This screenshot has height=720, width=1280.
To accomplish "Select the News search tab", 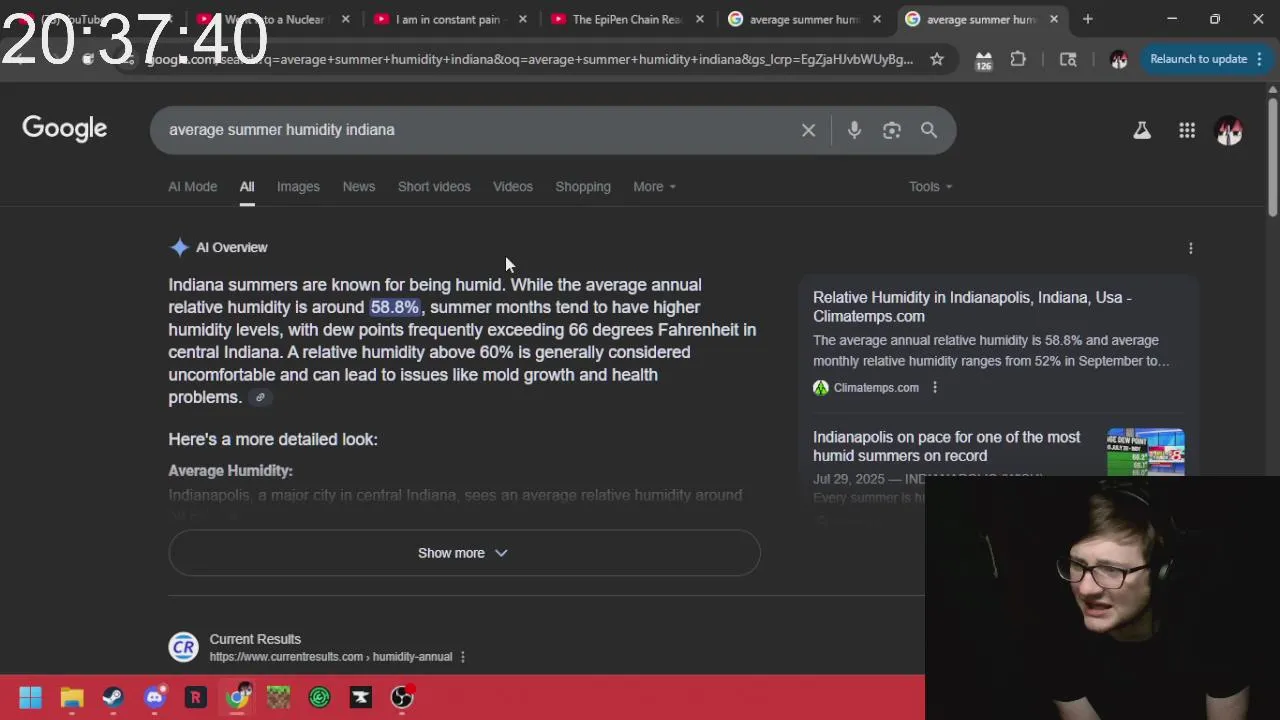I will coord(359,187).
